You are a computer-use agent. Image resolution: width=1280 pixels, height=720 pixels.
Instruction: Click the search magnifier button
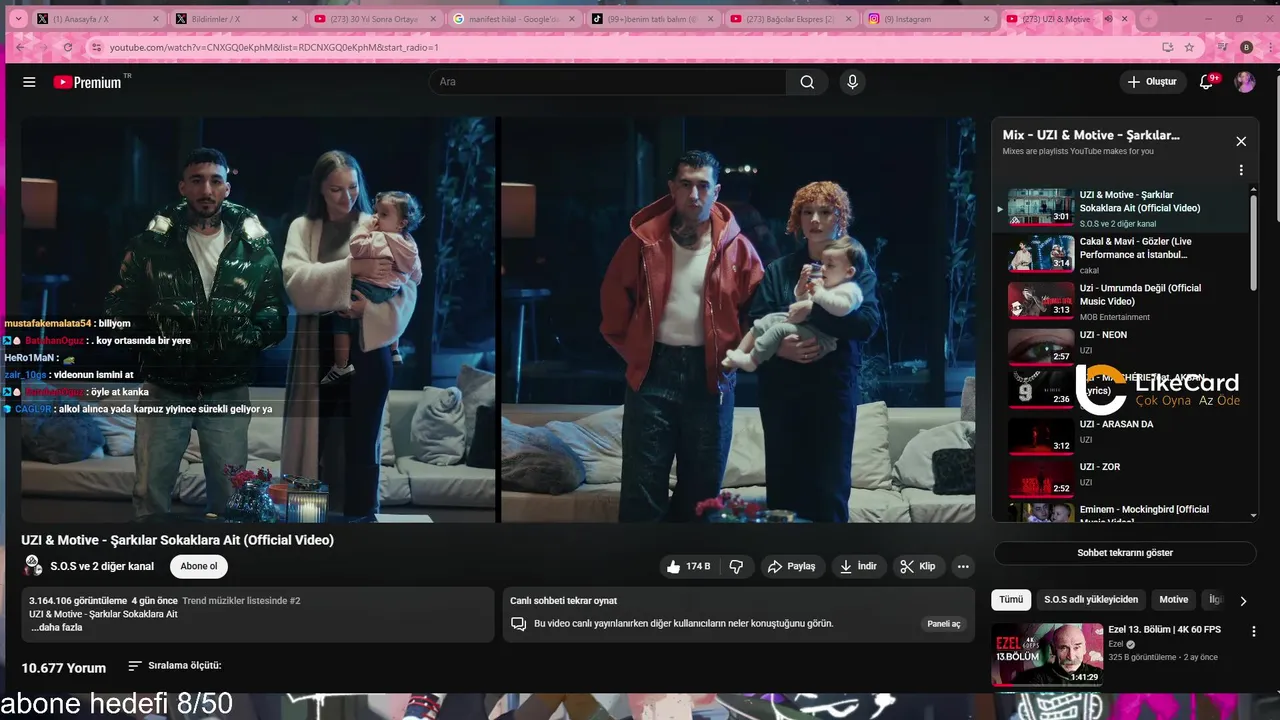pos(807,82)
